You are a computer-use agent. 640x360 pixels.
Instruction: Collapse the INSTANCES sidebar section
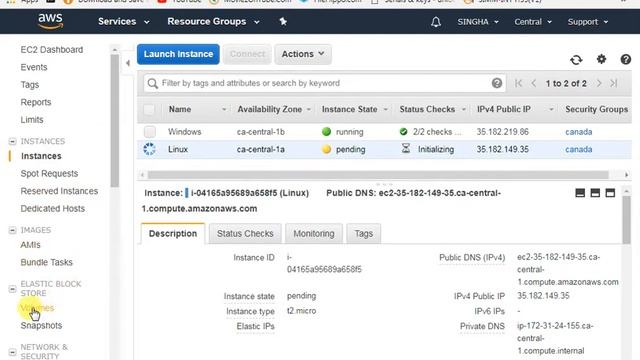(12, 141)
